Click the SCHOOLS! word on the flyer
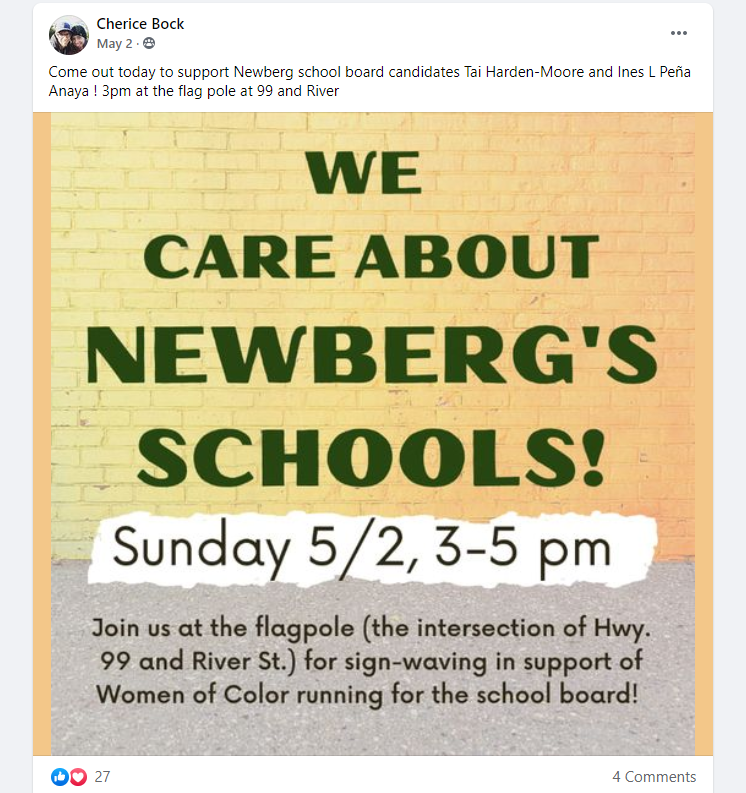Image resolution: width=746 pixels, height=793 pixels. [x=371, y=457]
